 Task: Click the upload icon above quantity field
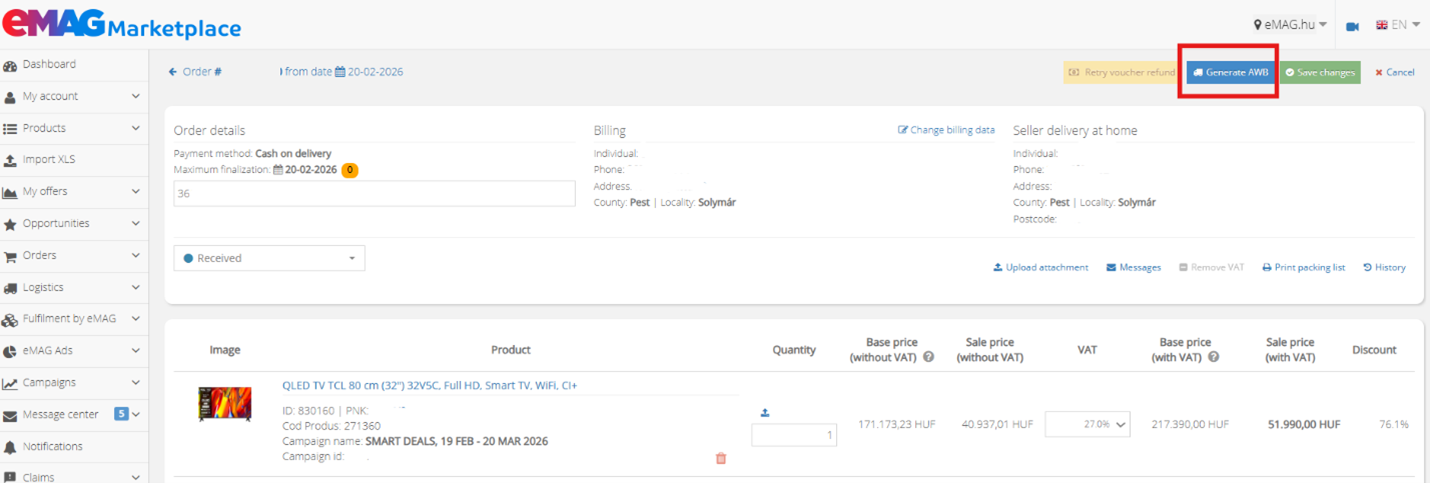pyautogui.click(x=765, y=412)
